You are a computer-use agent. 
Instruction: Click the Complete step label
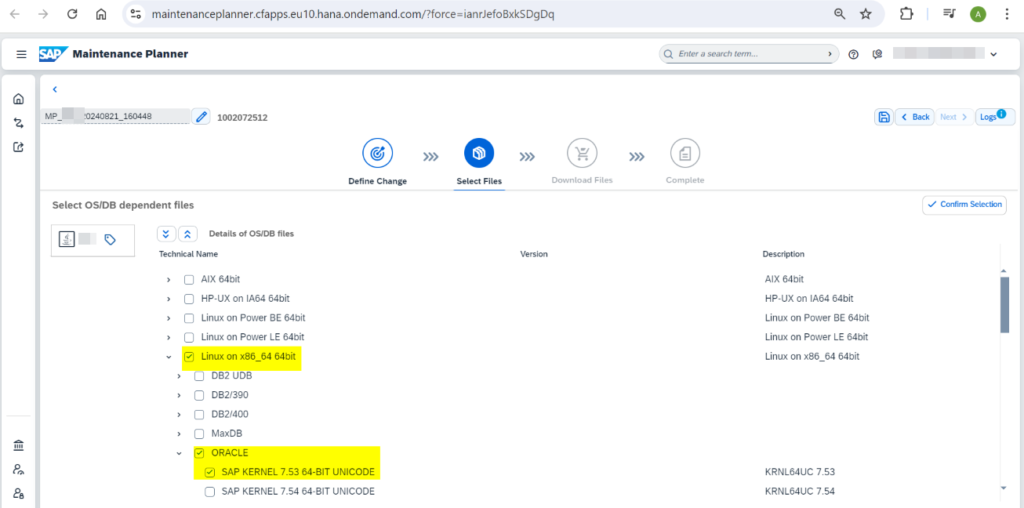tap(685, 180)
